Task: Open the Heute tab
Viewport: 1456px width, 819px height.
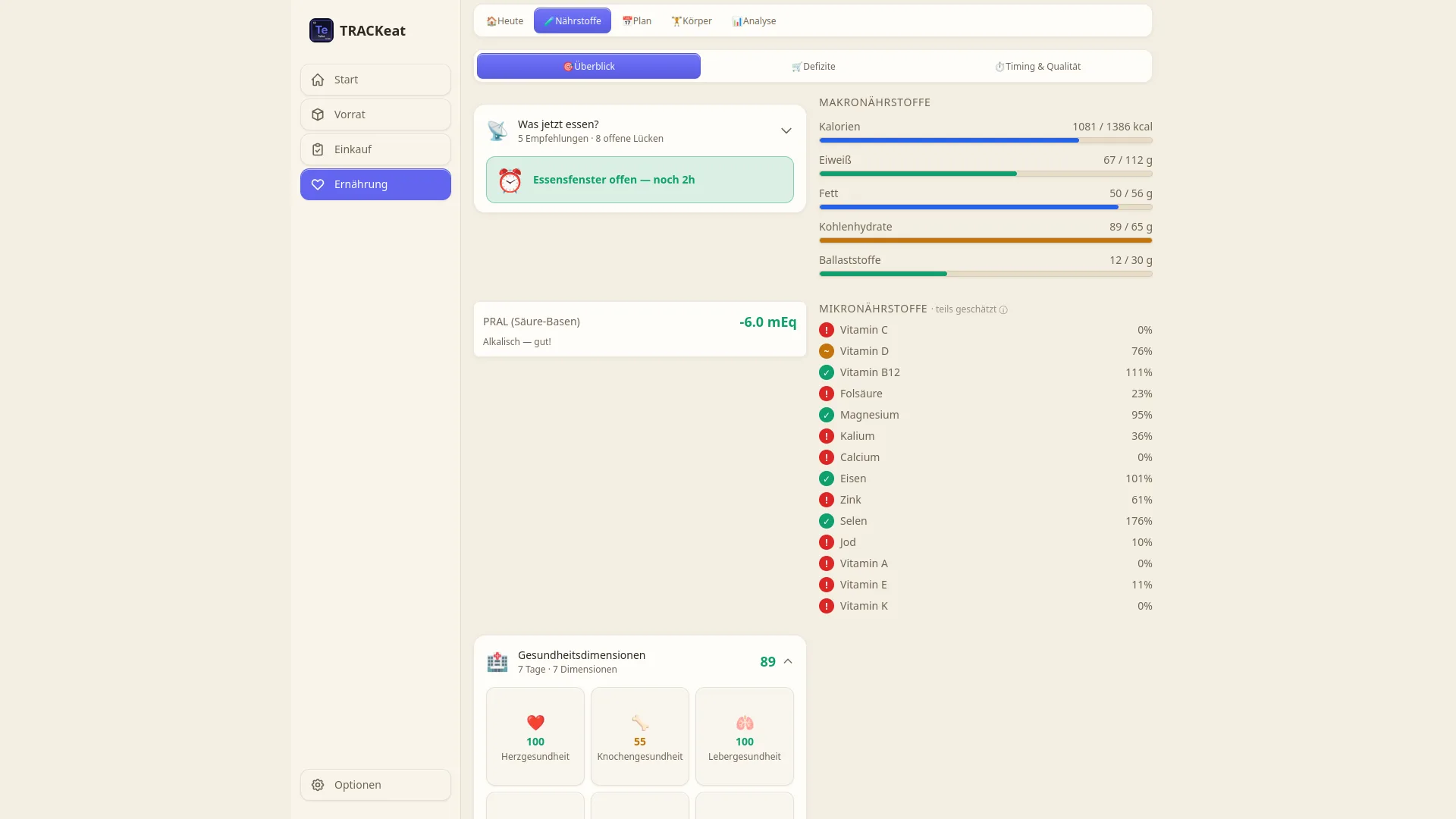Action: pos(505,20)
